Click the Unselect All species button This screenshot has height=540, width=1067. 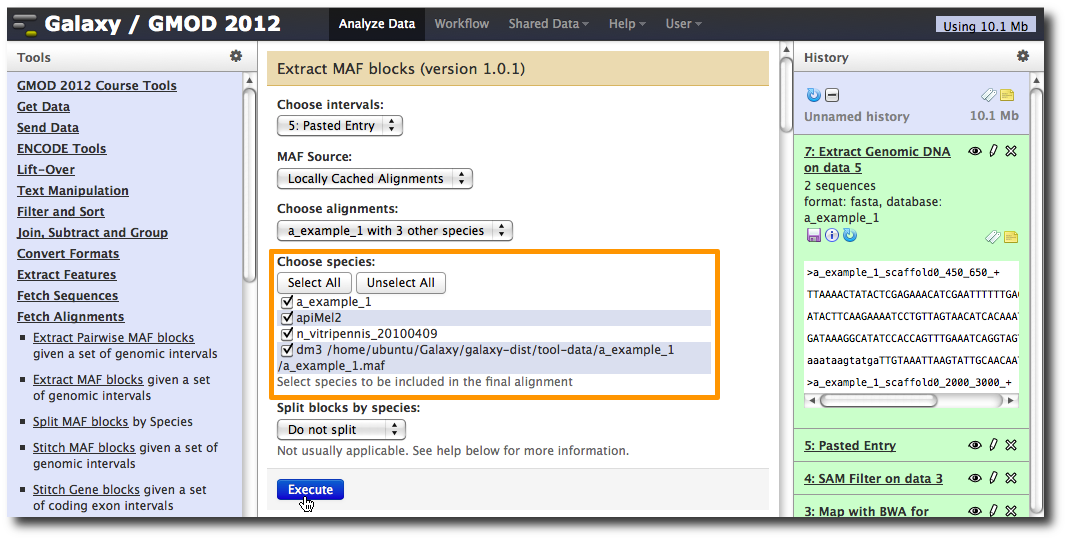401,283
